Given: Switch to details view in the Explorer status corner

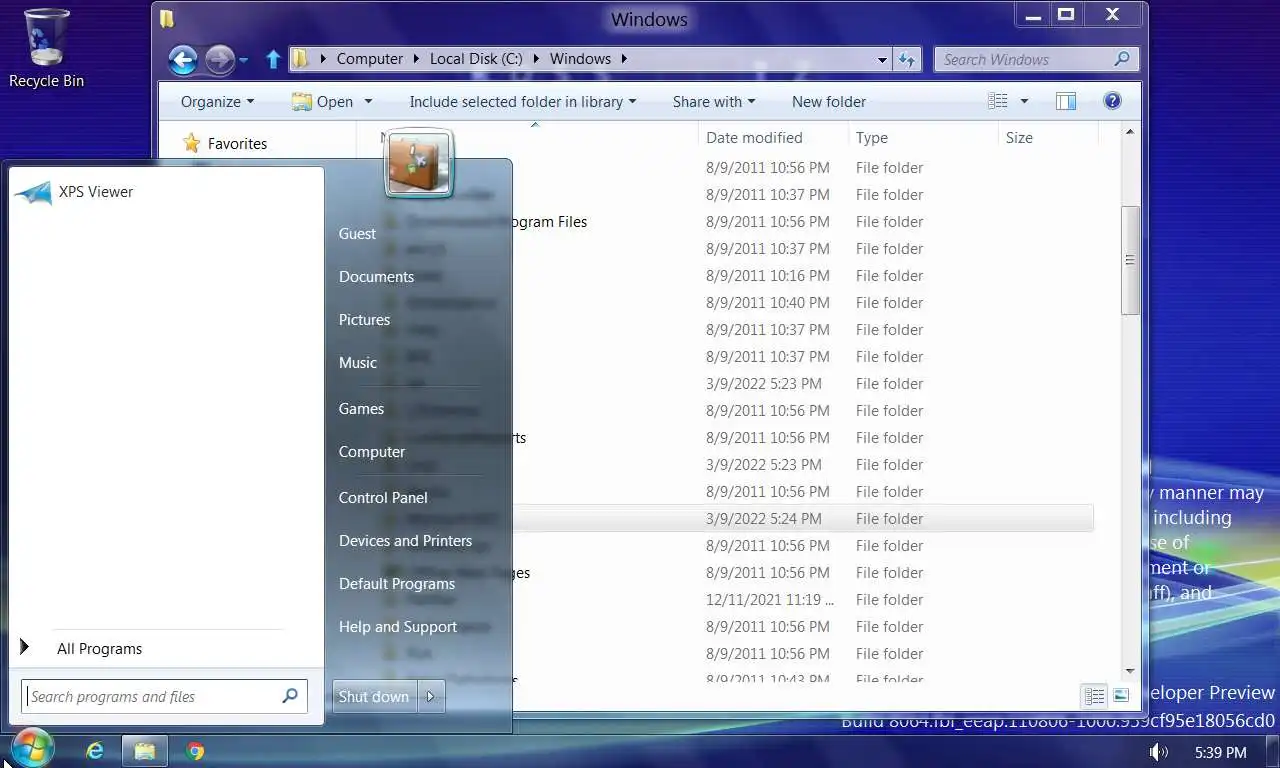Looking at the screenshot, I should 1095,696.
